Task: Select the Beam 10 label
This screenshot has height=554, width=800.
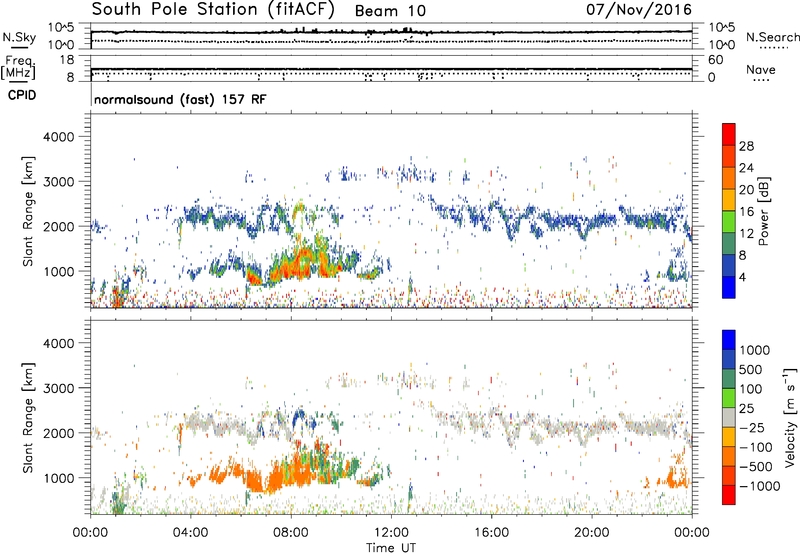Action: 390,11
